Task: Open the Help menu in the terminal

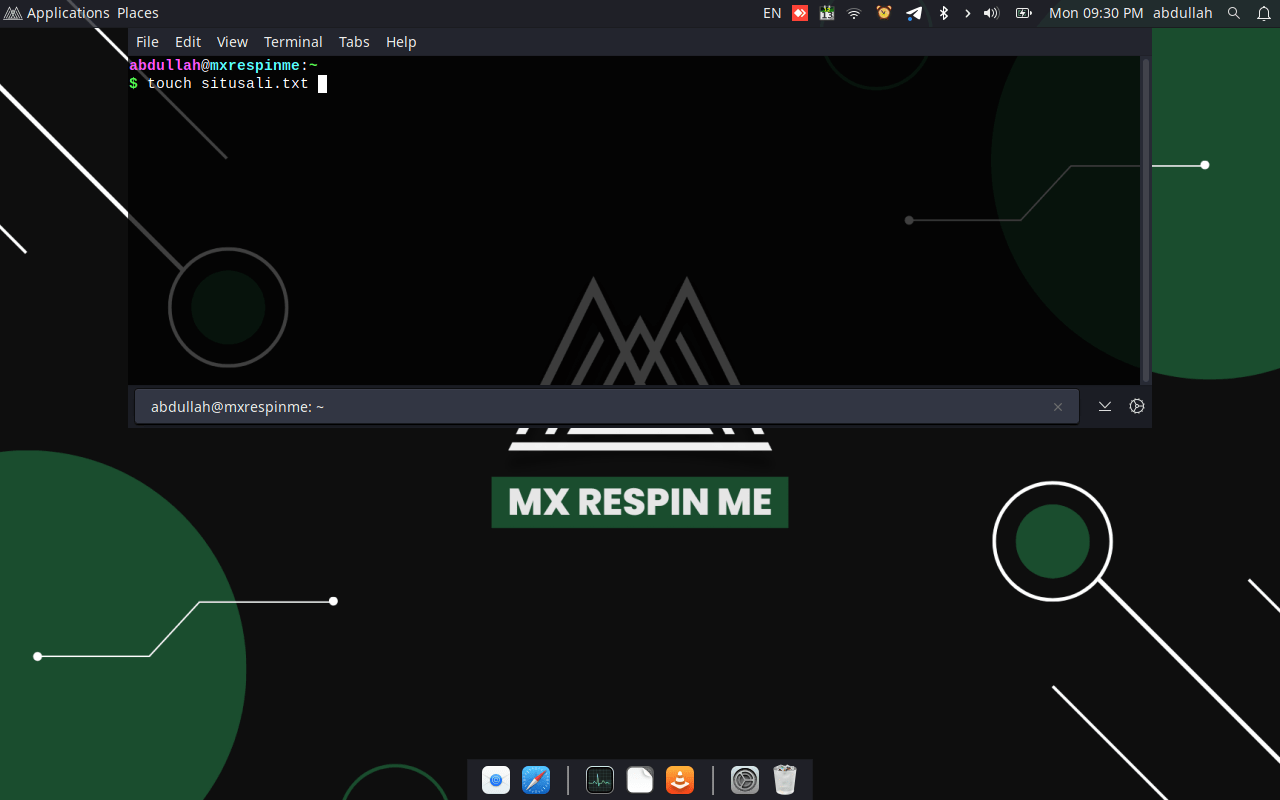Action: [x=401, y=42]
